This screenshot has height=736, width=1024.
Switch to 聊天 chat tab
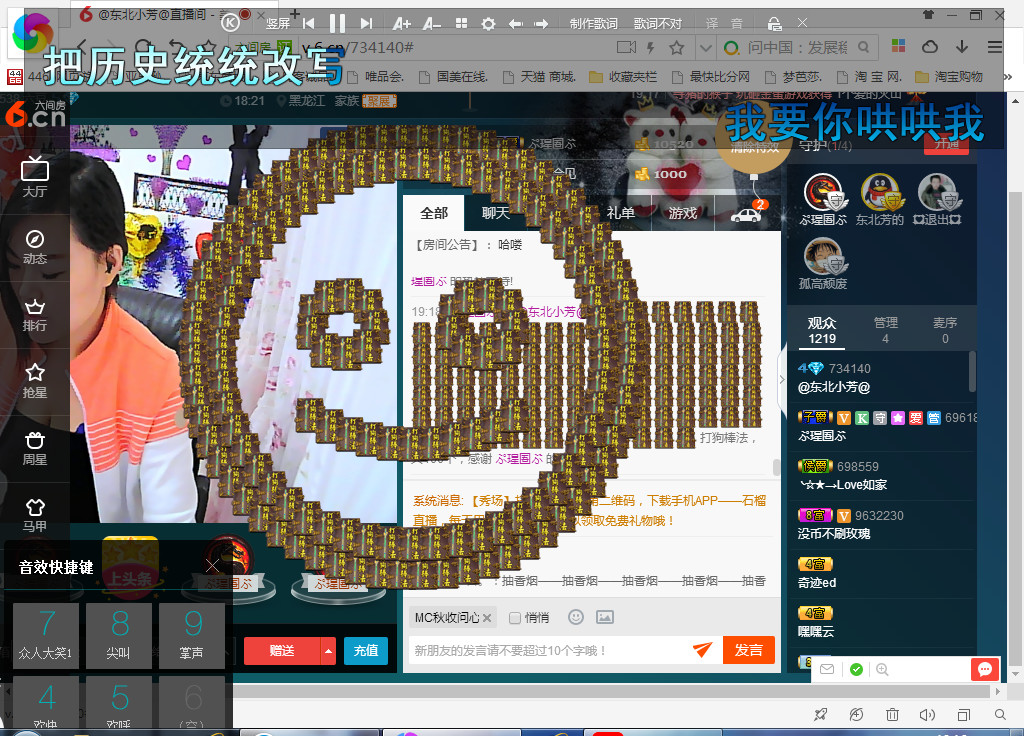click(x=495, y=213)
